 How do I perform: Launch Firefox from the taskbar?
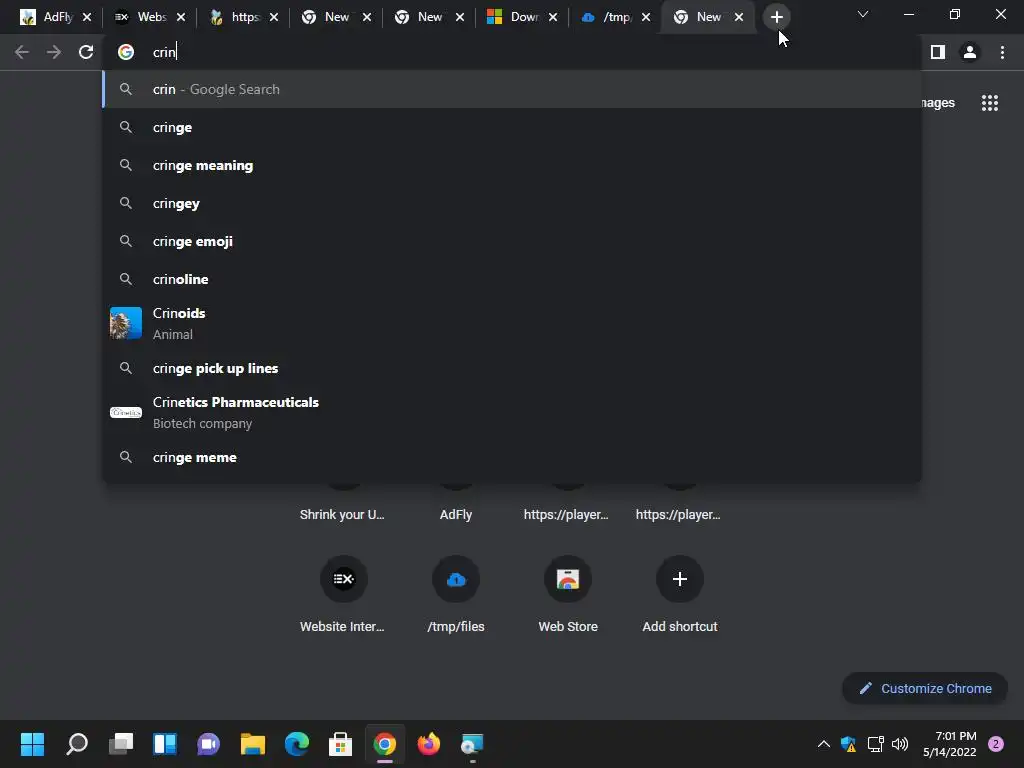coord(428,743)
